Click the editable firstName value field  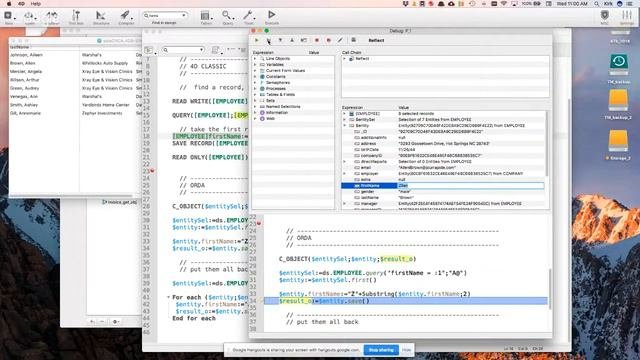click(x=471, y=186)
